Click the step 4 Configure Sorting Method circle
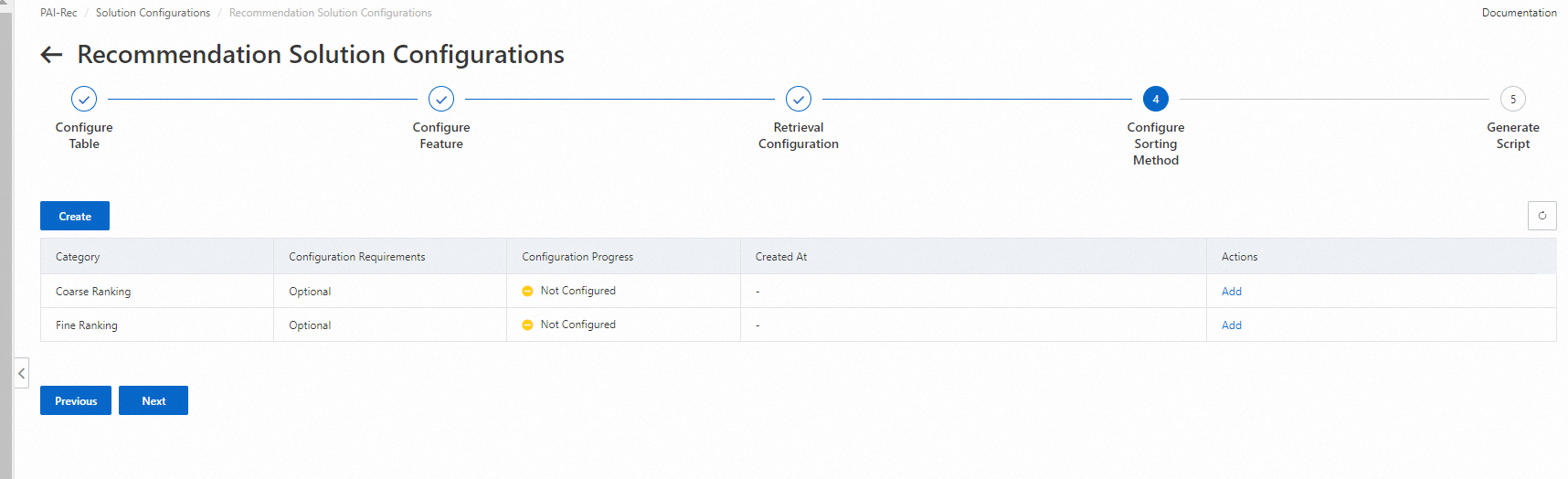 click(x=1156, y=99)
